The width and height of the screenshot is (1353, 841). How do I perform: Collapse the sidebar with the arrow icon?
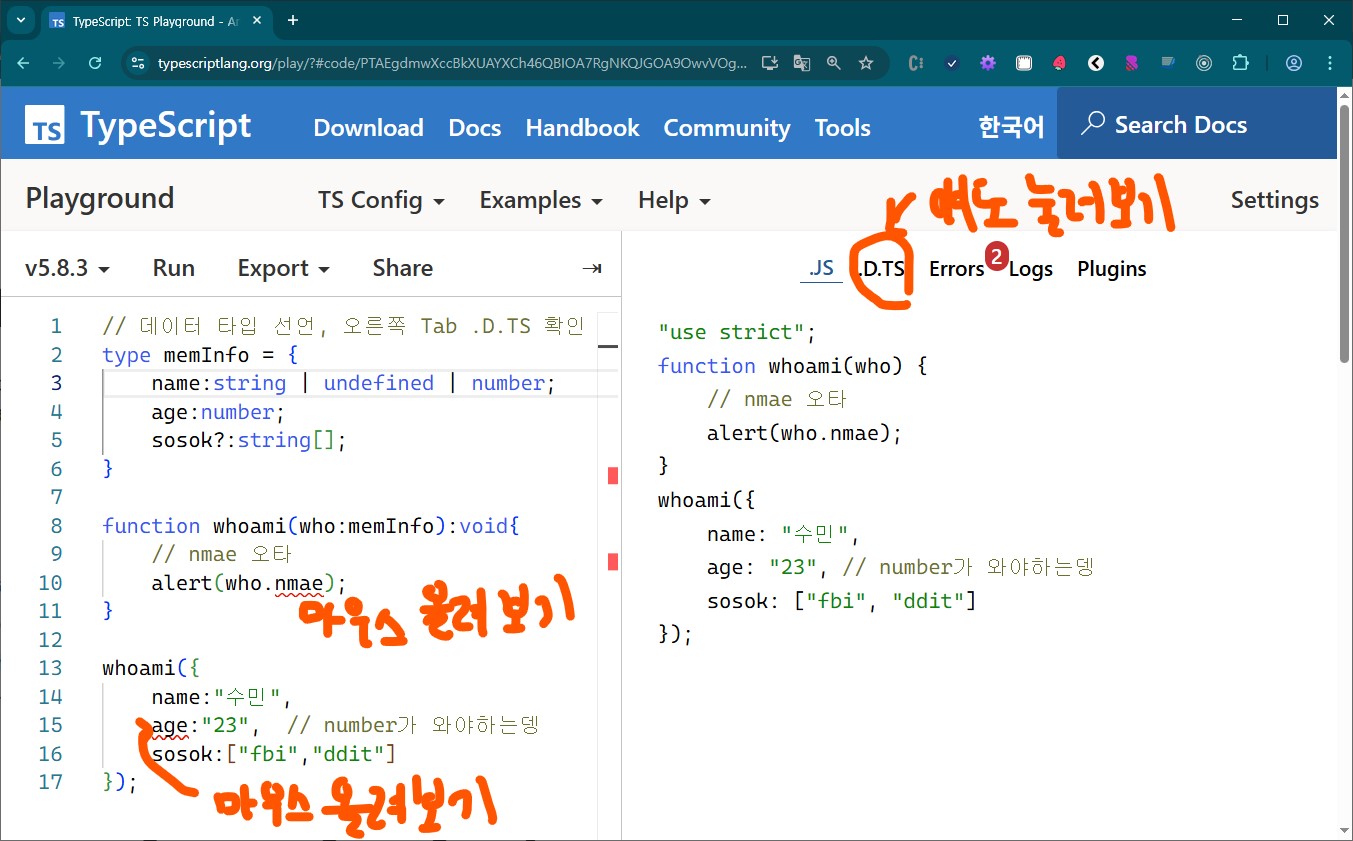(592, 268)
